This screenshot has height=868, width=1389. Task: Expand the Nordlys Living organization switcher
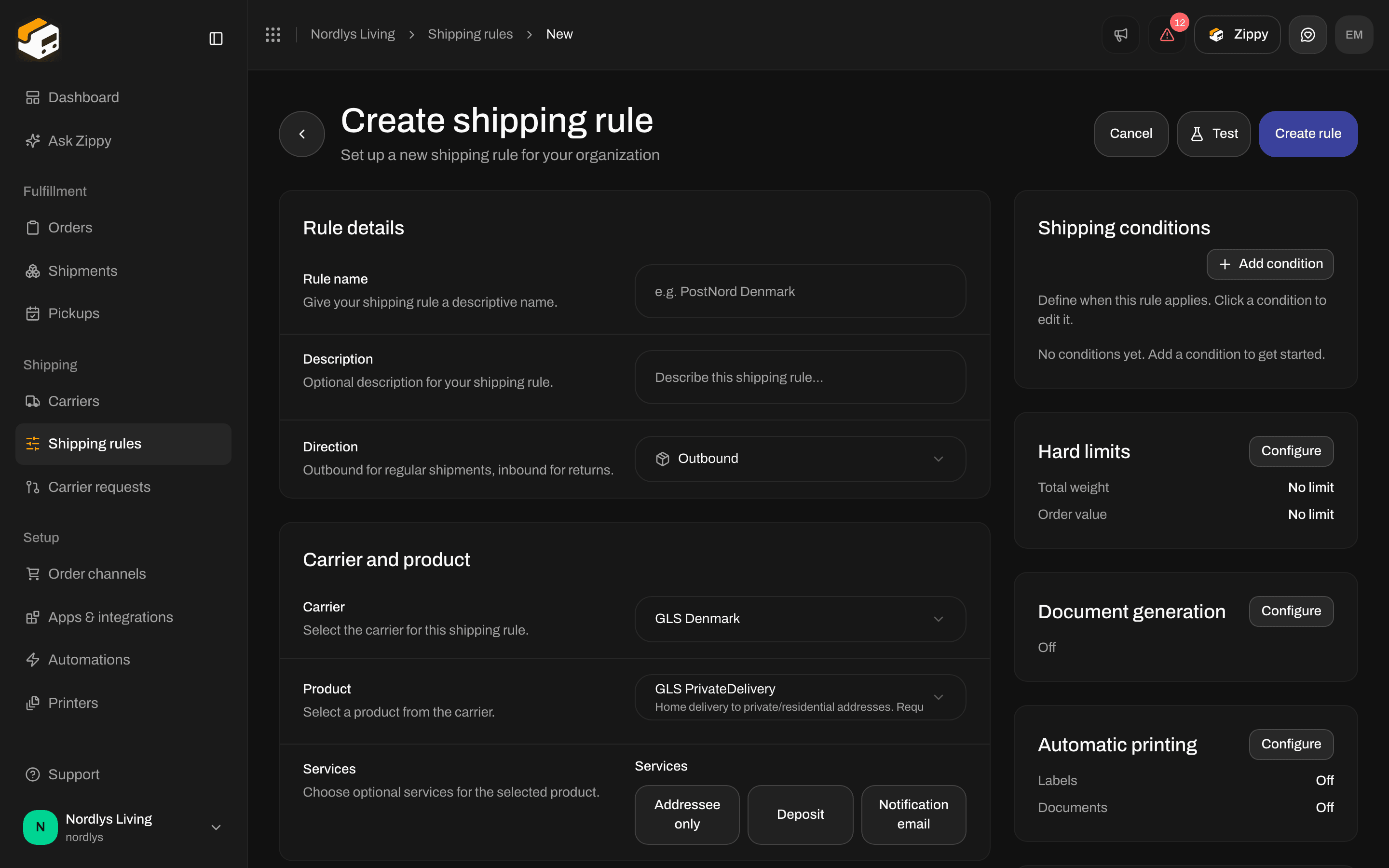123,827
